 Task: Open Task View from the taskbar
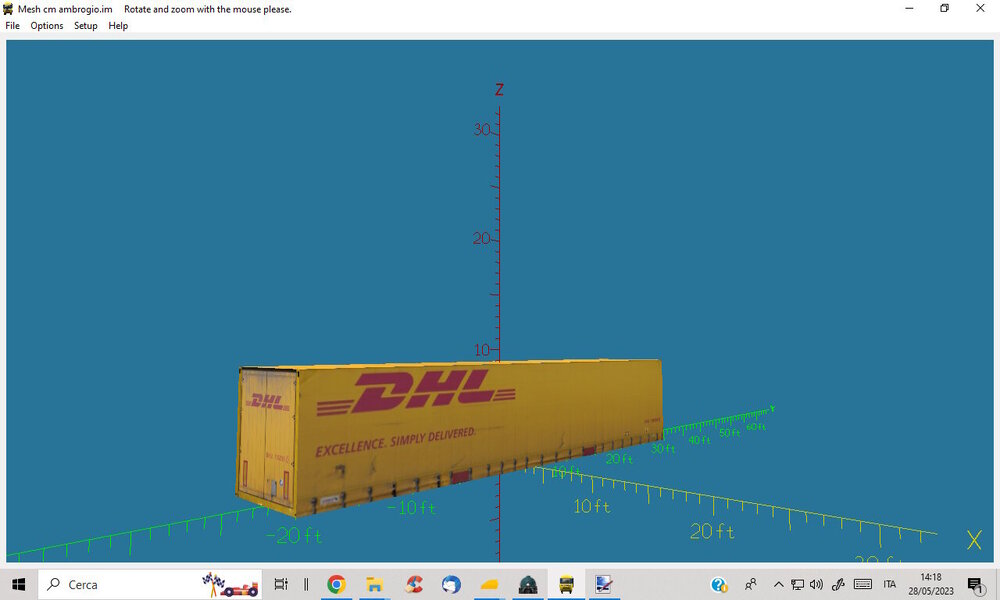[281, 584]
